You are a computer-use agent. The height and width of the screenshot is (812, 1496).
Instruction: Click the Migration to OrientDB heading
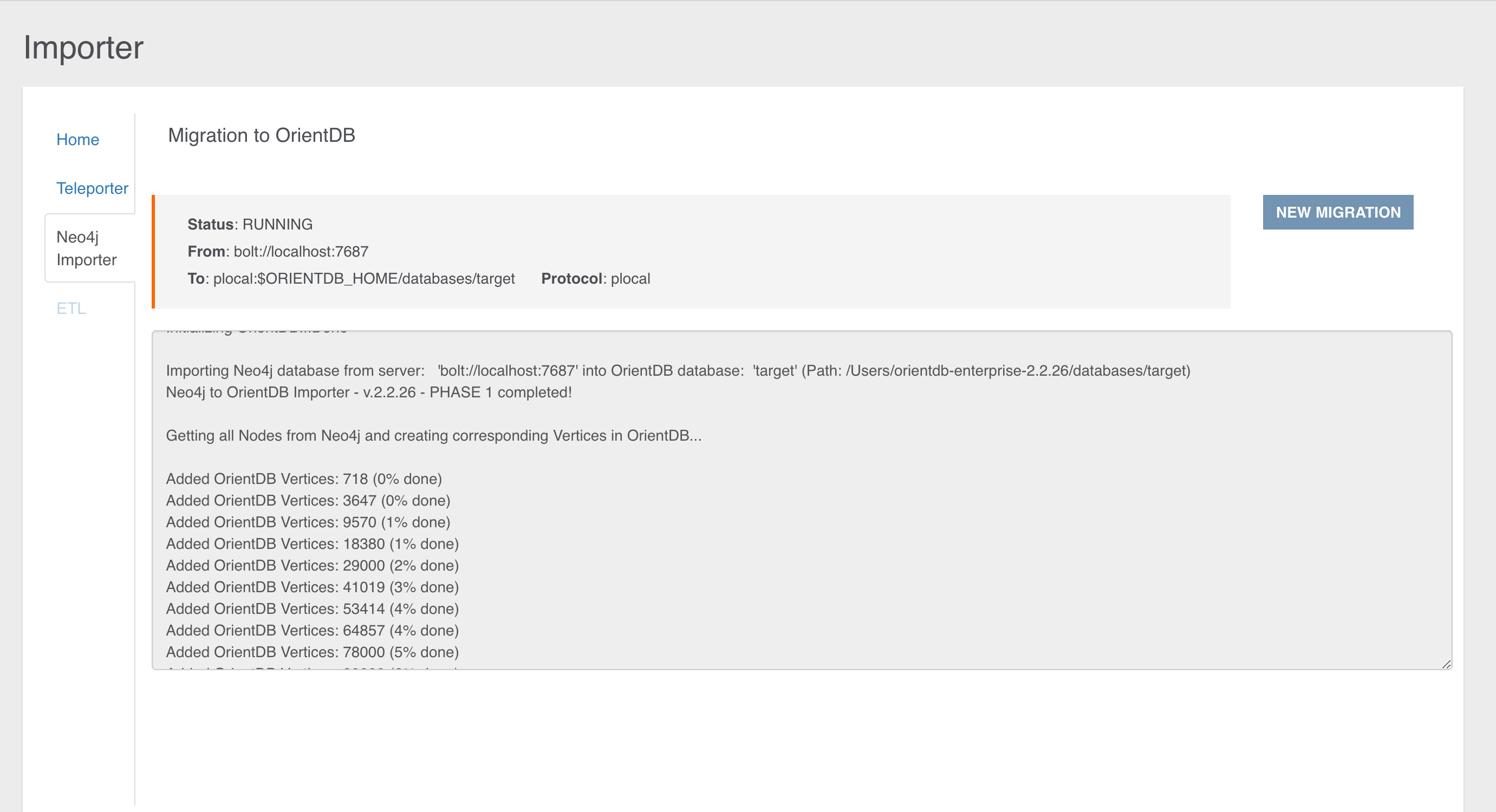(x=261, y=135)
